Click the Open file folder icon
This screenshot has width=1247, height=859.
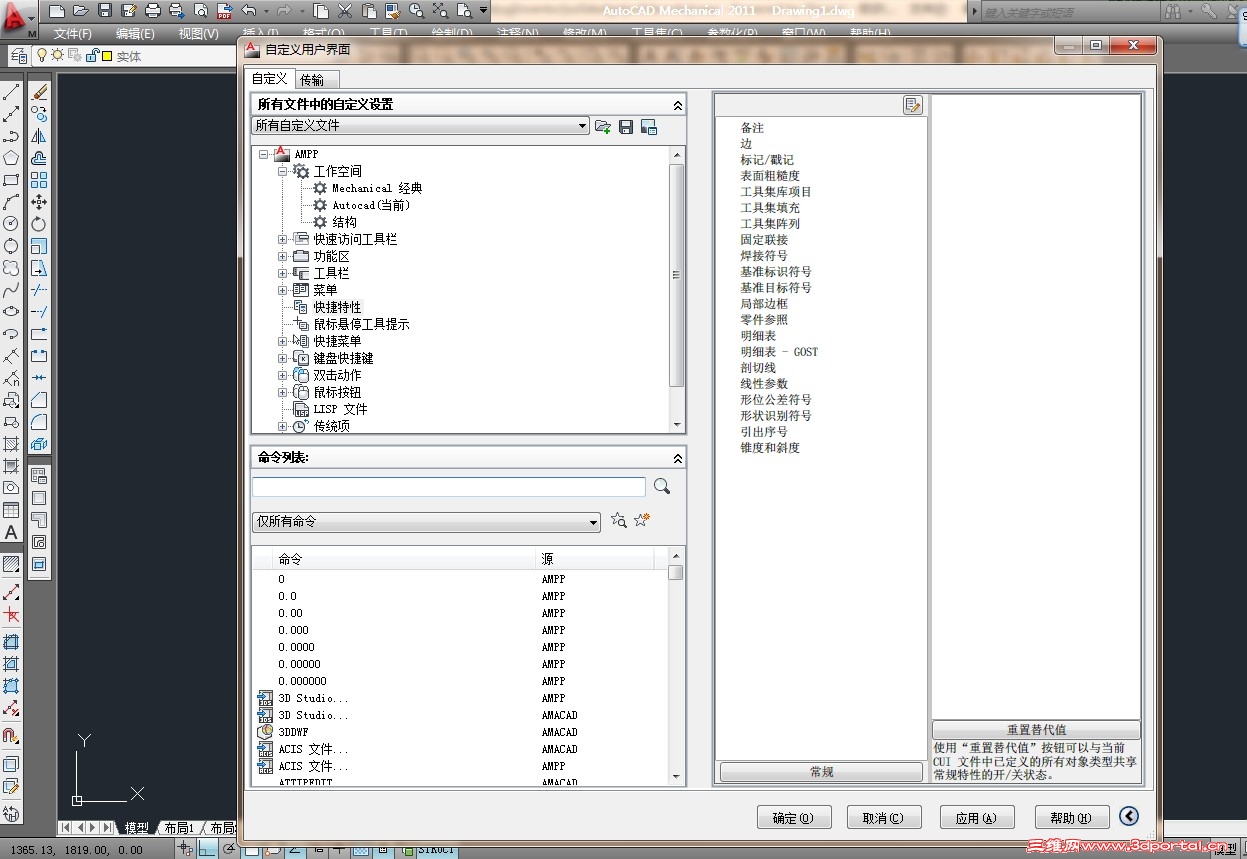pyautogui.click(x=81, y=11)
